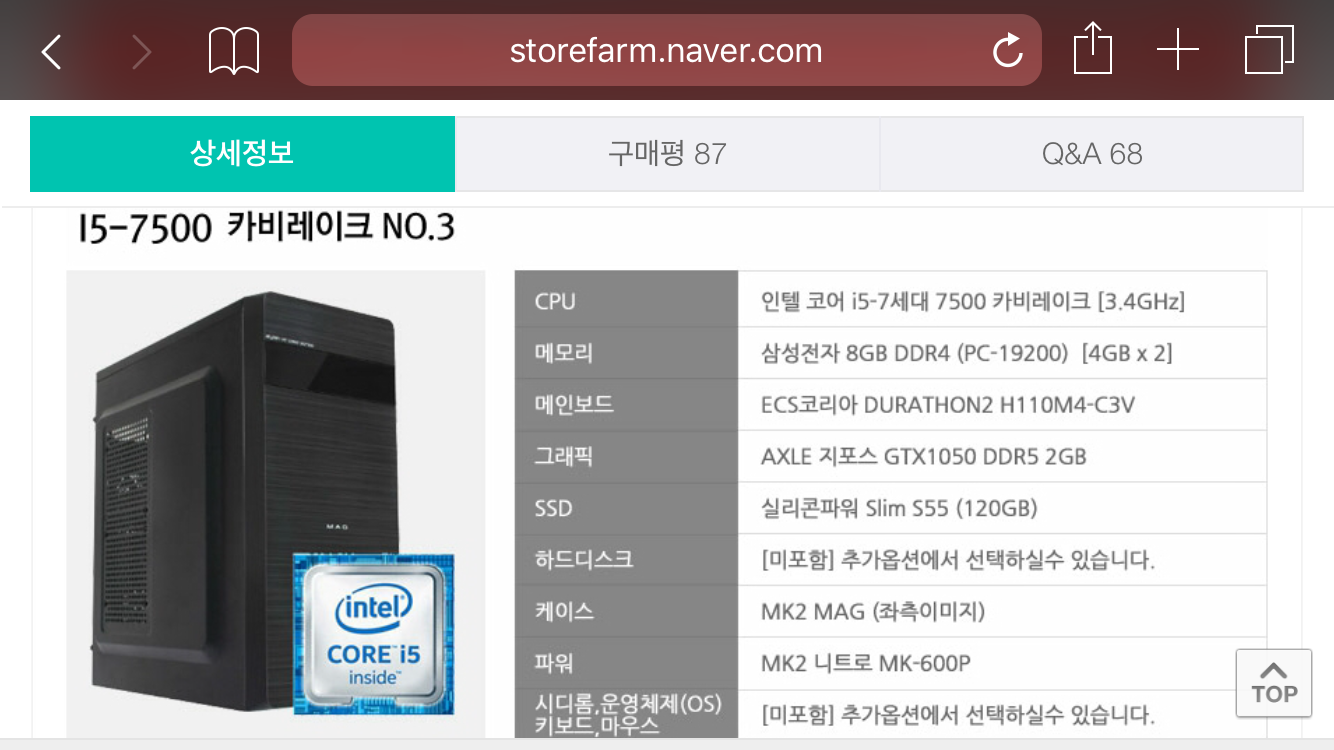1334x750 pixels.
Task: Select the 실리콘파워 Slim S55 (120GB) value
Action: pos(899,508)
